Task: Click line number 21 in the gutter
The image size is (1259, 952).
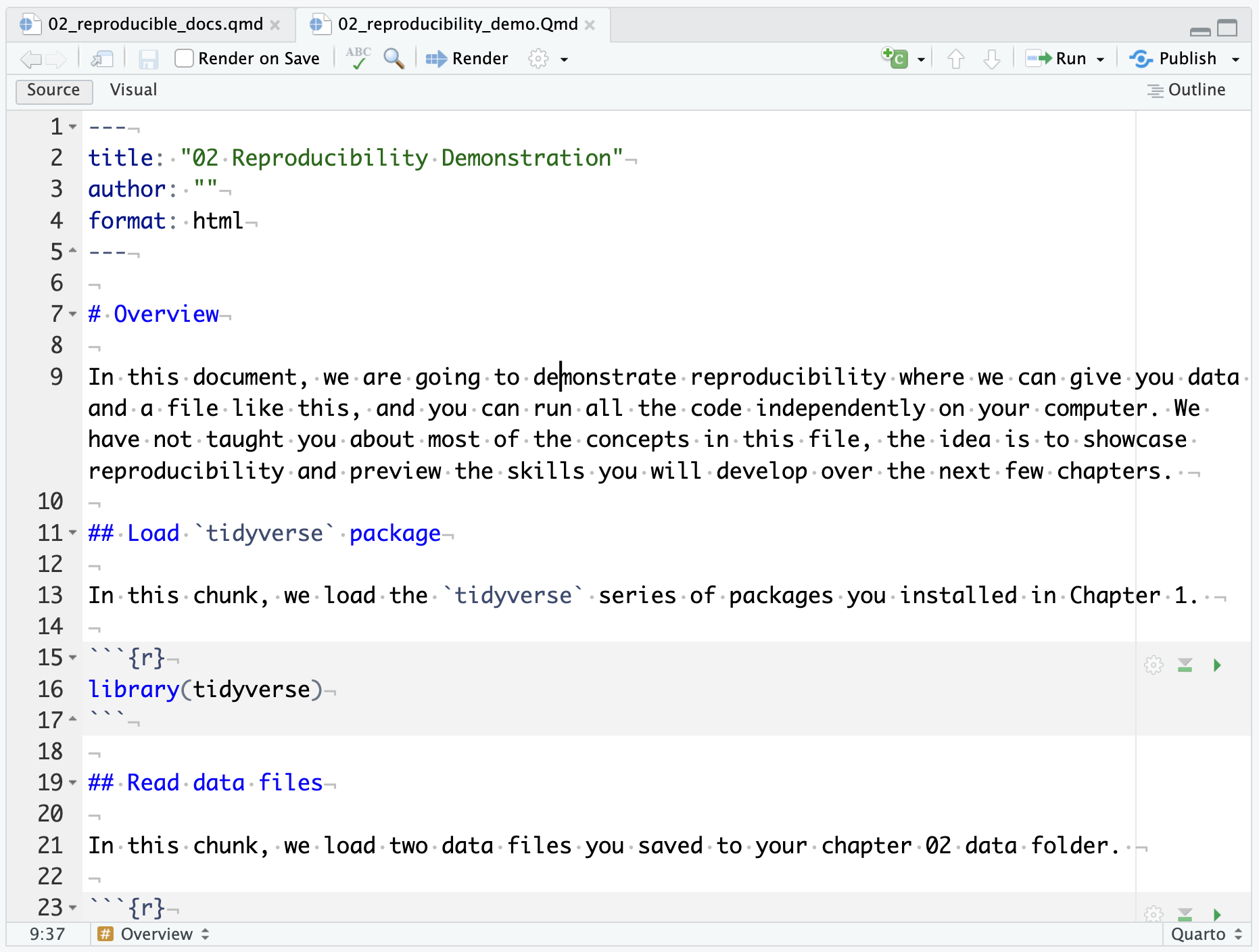Action: tap(50, 845)
